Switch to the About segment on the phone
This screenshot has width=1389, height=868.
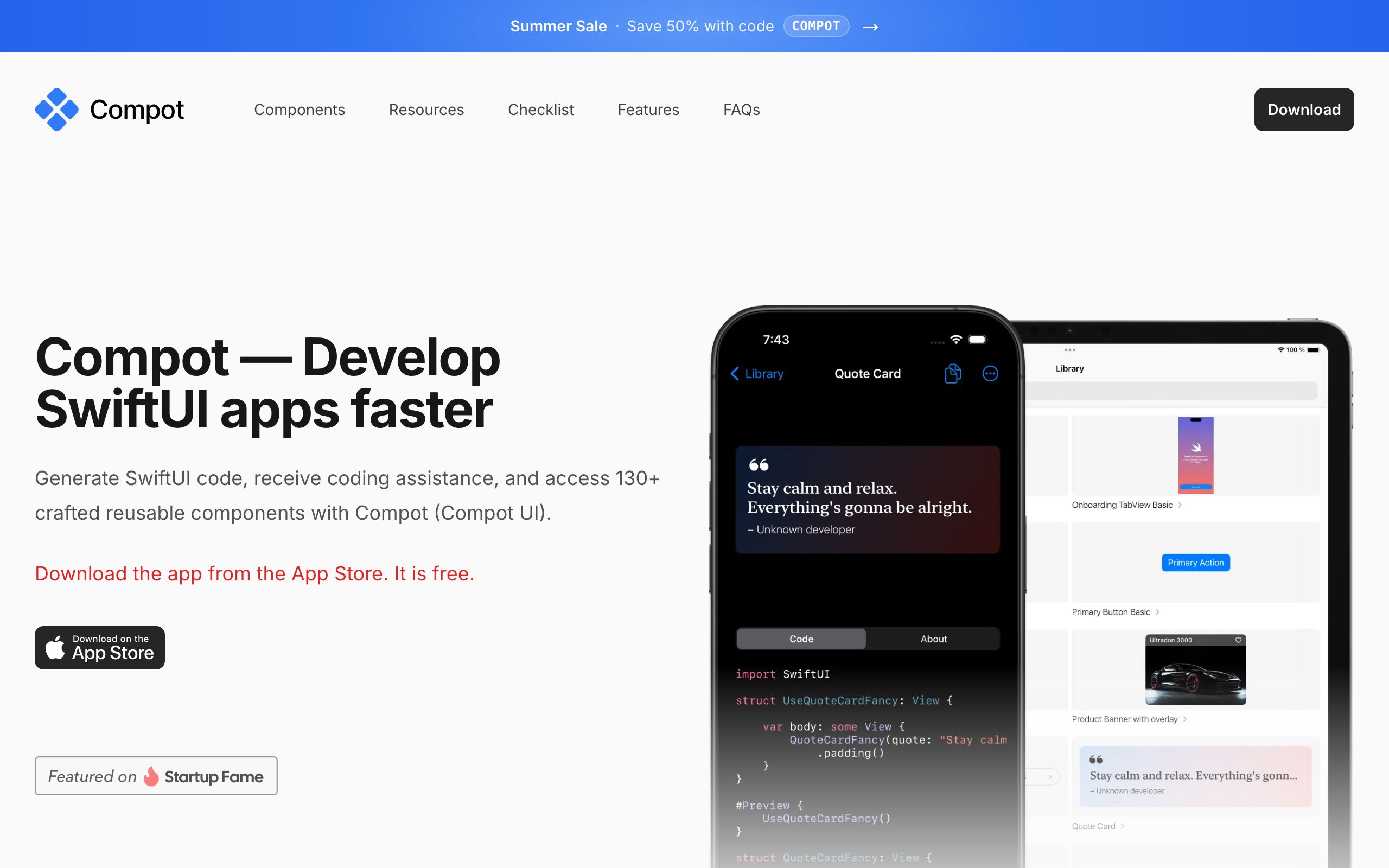click(933, 639)
